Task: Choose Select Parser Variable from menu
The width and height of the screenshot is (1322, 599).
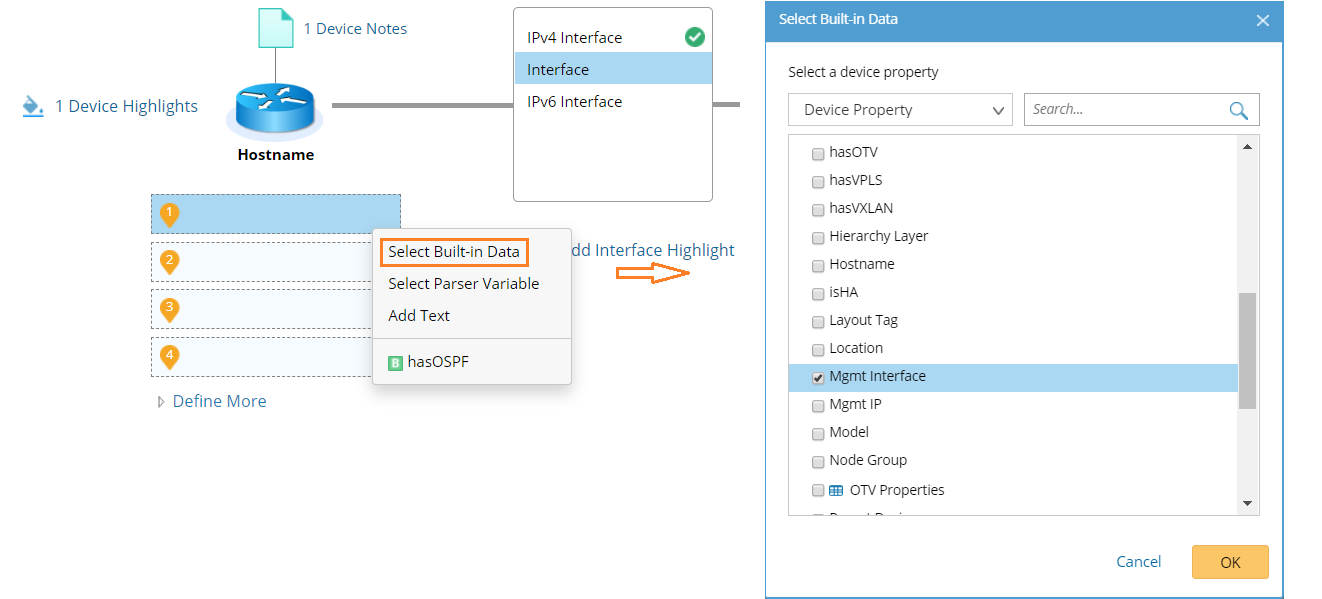Action: tap(463, 284)
